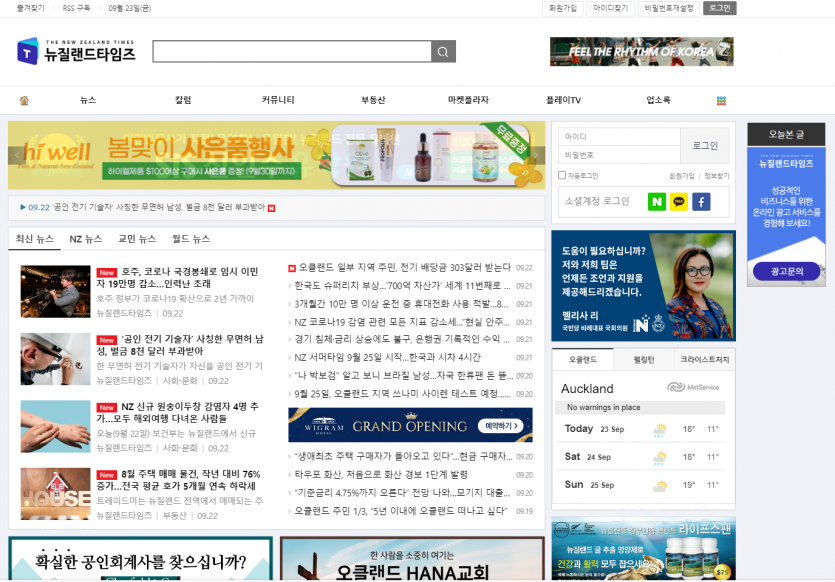Show previous banner with left arrow
The height and width of the screenshot is (582, 835).
[17, 155]
